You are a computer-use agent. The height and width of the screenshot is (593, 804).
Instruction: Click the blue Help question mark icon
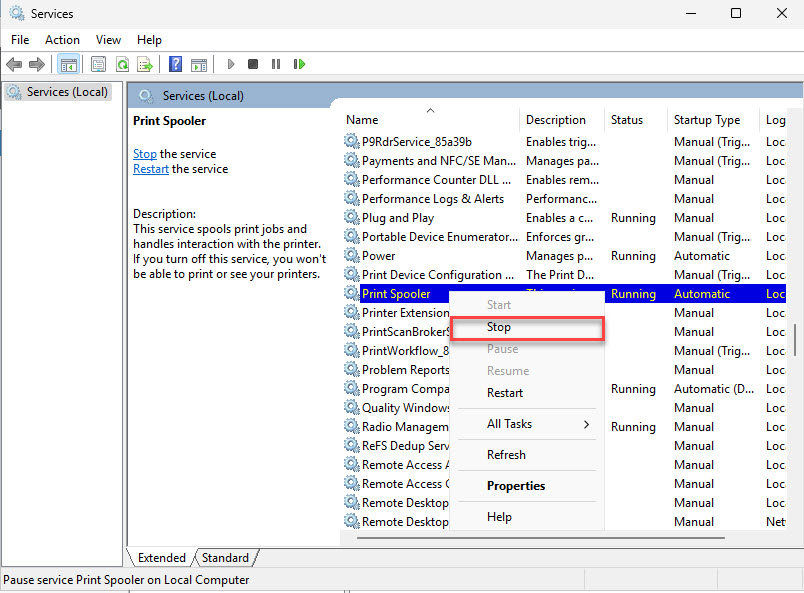(x=175, y=65)
